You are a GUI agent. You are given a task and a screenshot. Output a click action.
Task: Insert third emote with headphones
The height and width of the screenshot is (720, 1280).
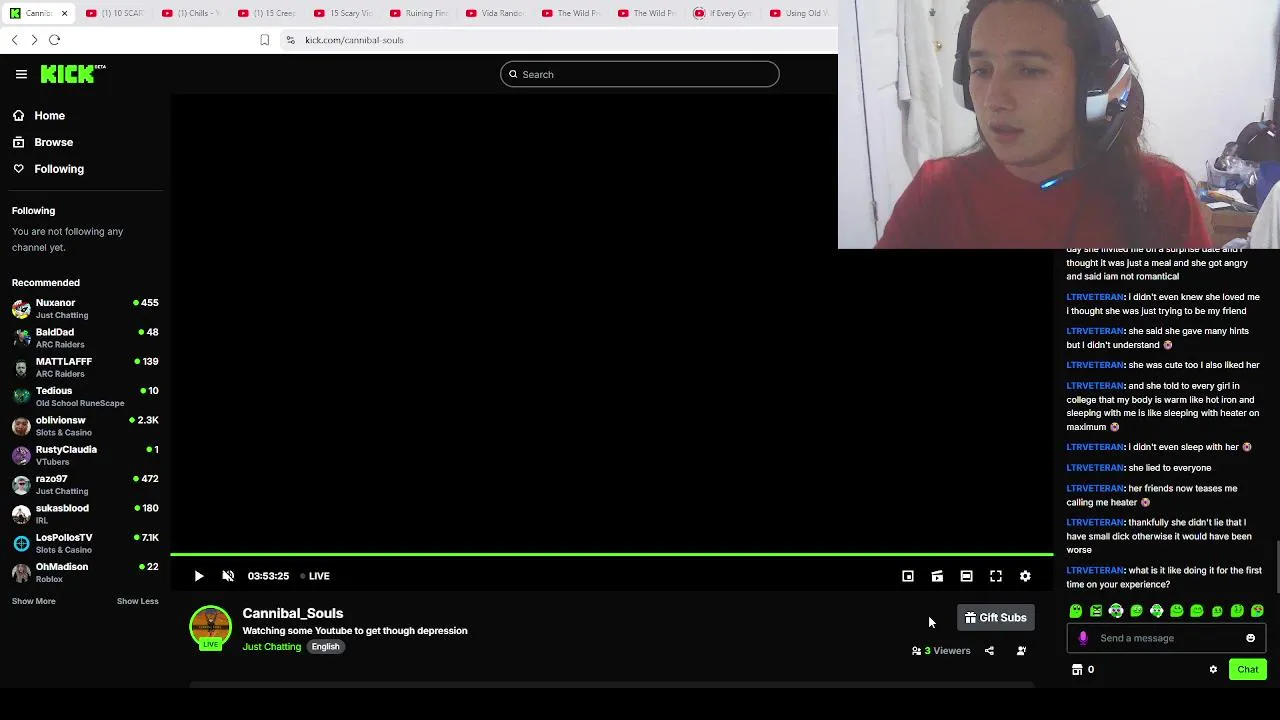tap(1116, 611)
